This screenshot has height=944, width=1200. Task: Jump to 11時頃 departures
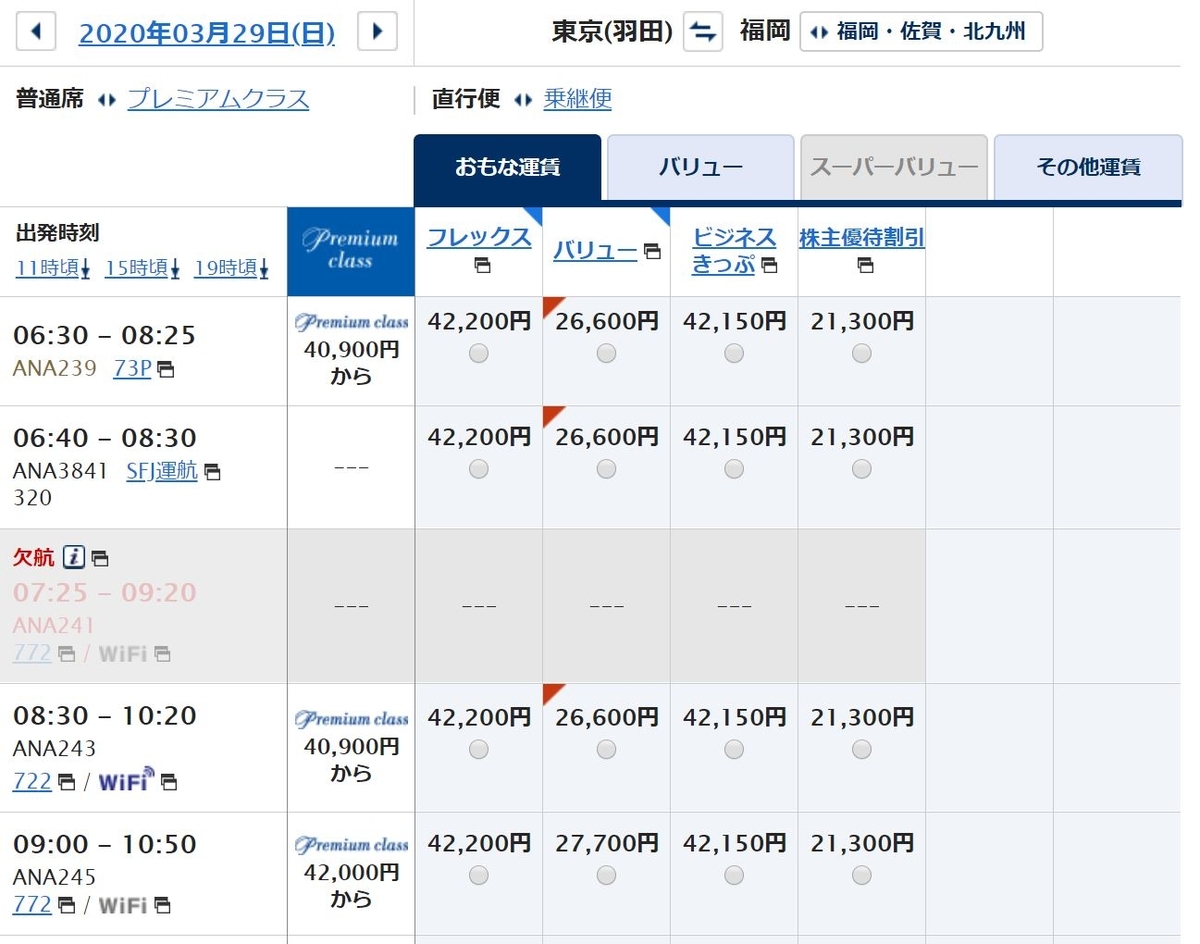click(53, 268)
